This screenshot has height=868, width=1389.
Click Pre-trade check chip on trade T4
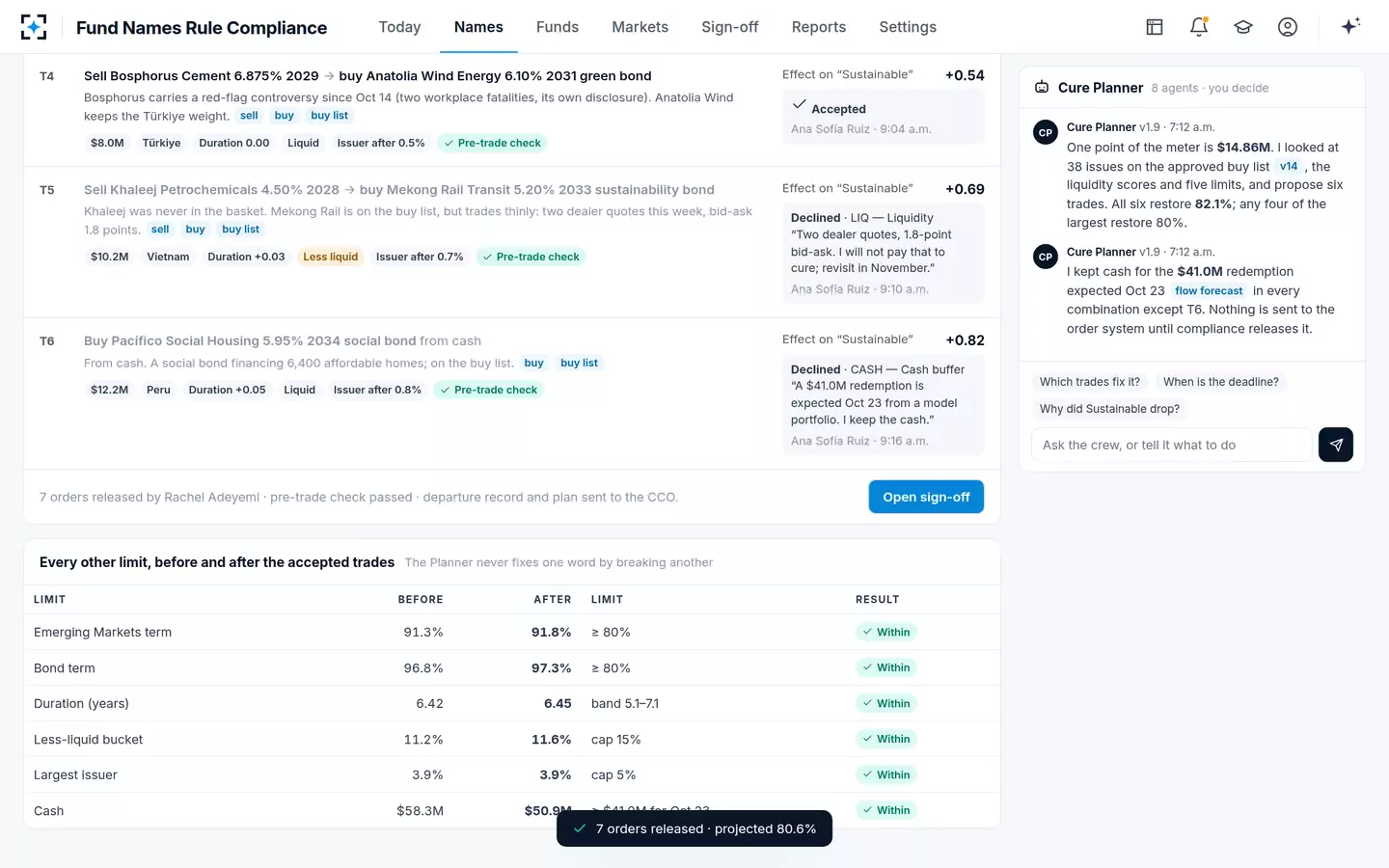click(x=492, y=143)
